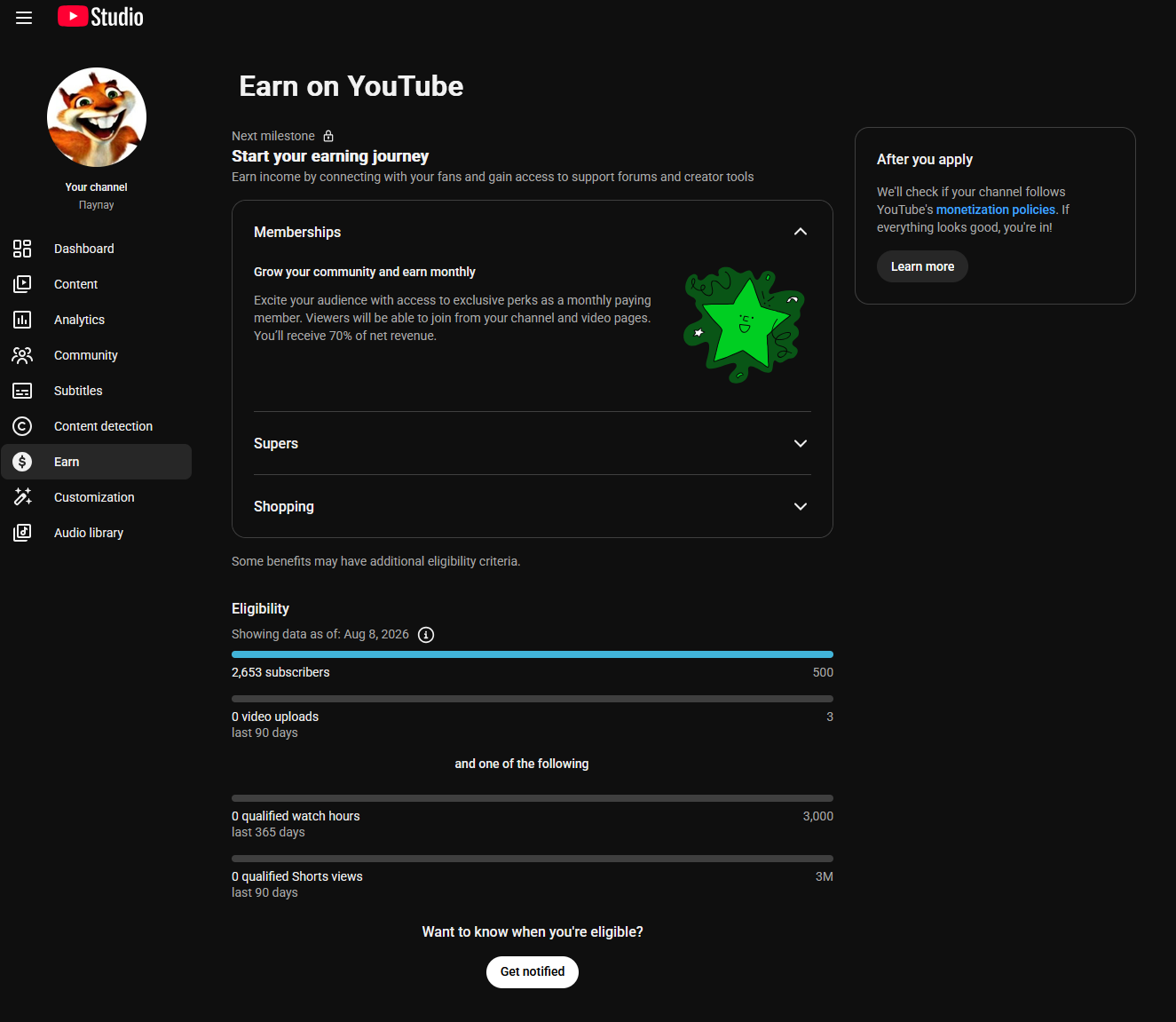Viewport: 1176px width, 1022px height.
Task: Click the video uploads progress bar
Action: tap(533, 699)
